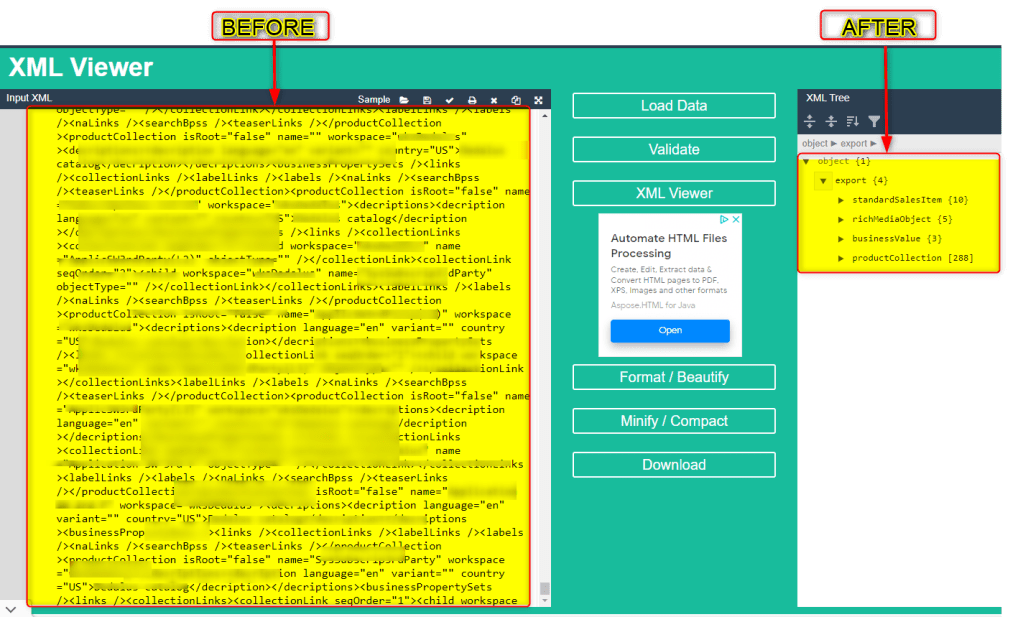This screenshot has height=617, width=1023.
Task: Click the copy icon in Input XML toolbar
Action: point(516,100)
